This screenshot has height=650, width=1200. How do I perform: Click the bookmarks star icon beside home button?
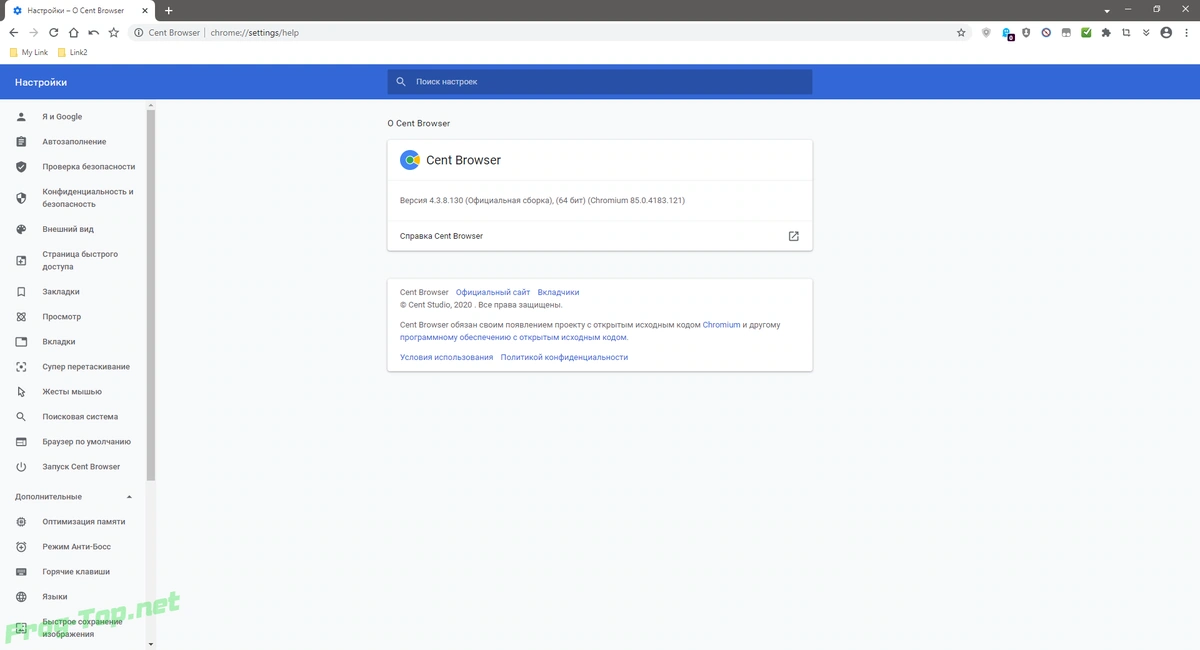click(114, 32)
